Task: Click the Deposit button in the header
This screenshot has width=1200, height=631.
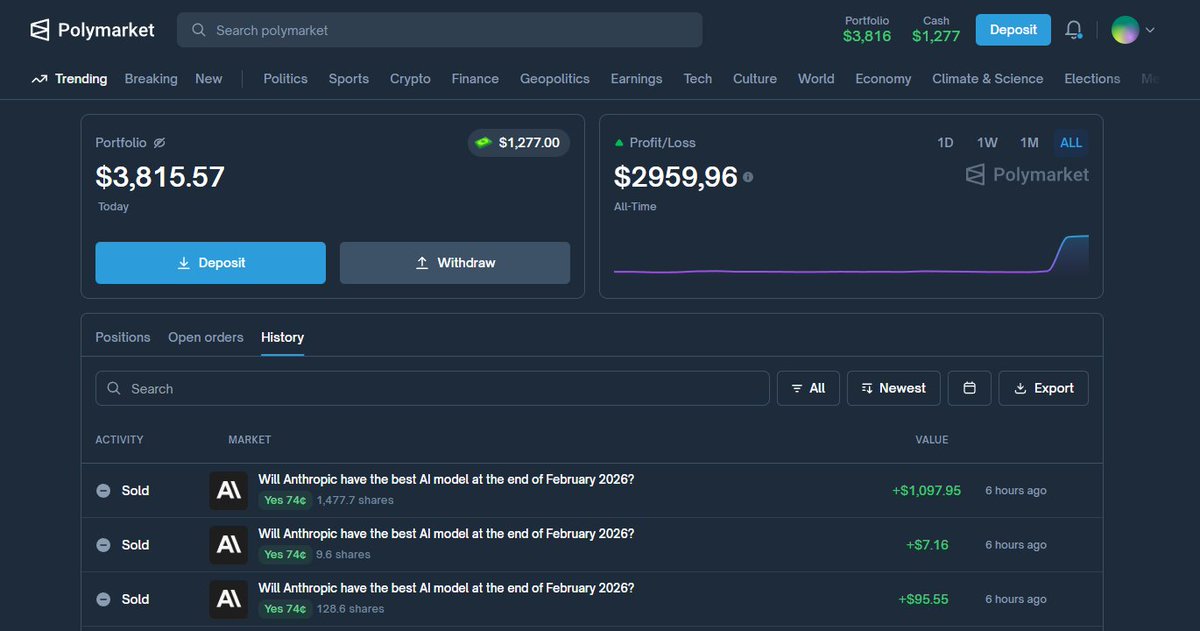Action: tap(1013, 30)
